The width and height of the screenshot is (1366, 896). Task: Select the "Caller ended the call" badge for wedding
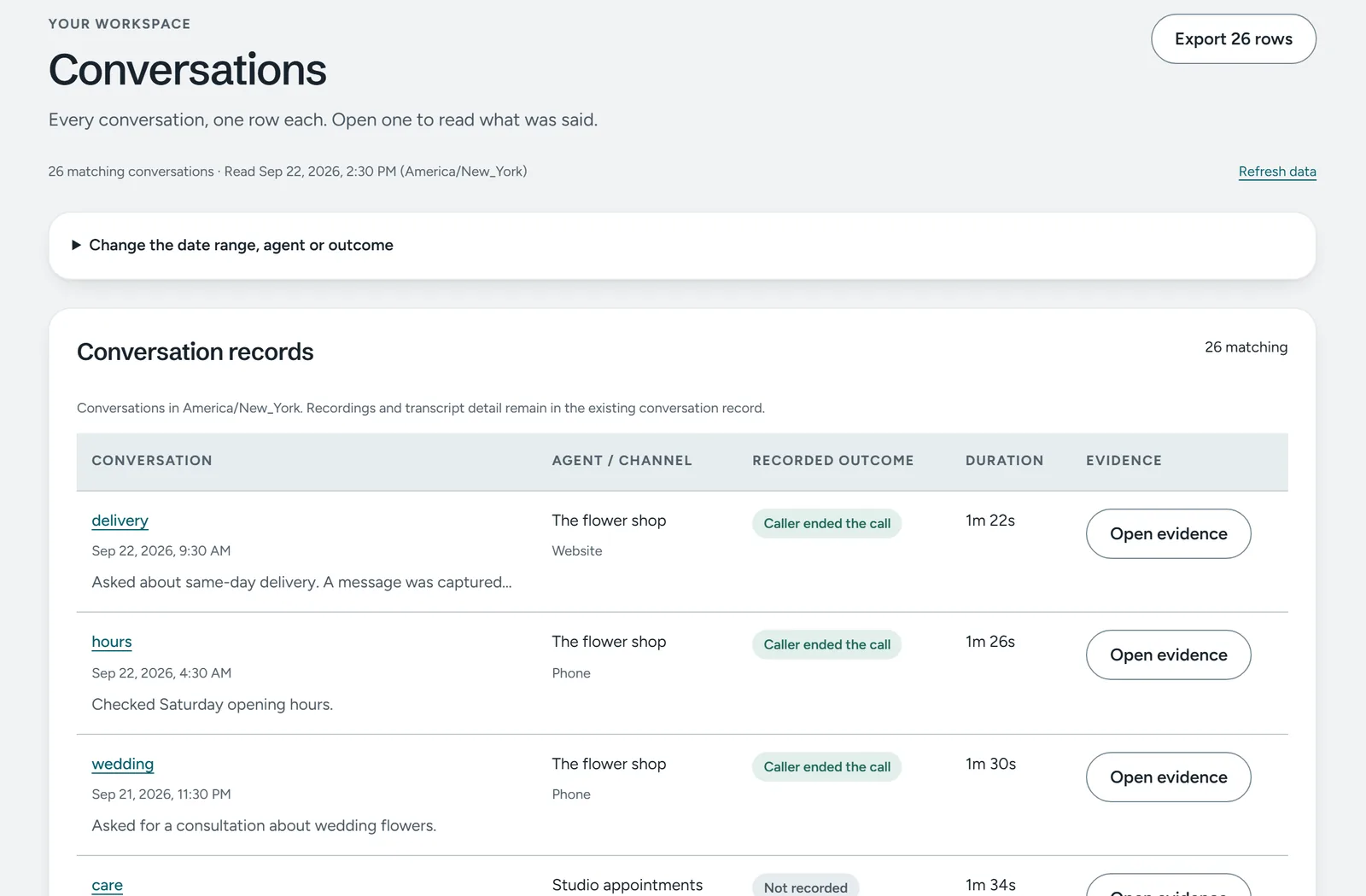pos(826,767)
